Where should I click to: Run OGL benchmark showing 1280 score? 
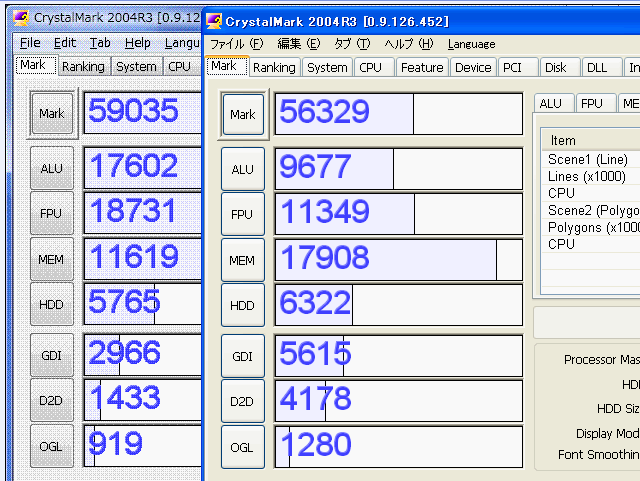(243, 446)
